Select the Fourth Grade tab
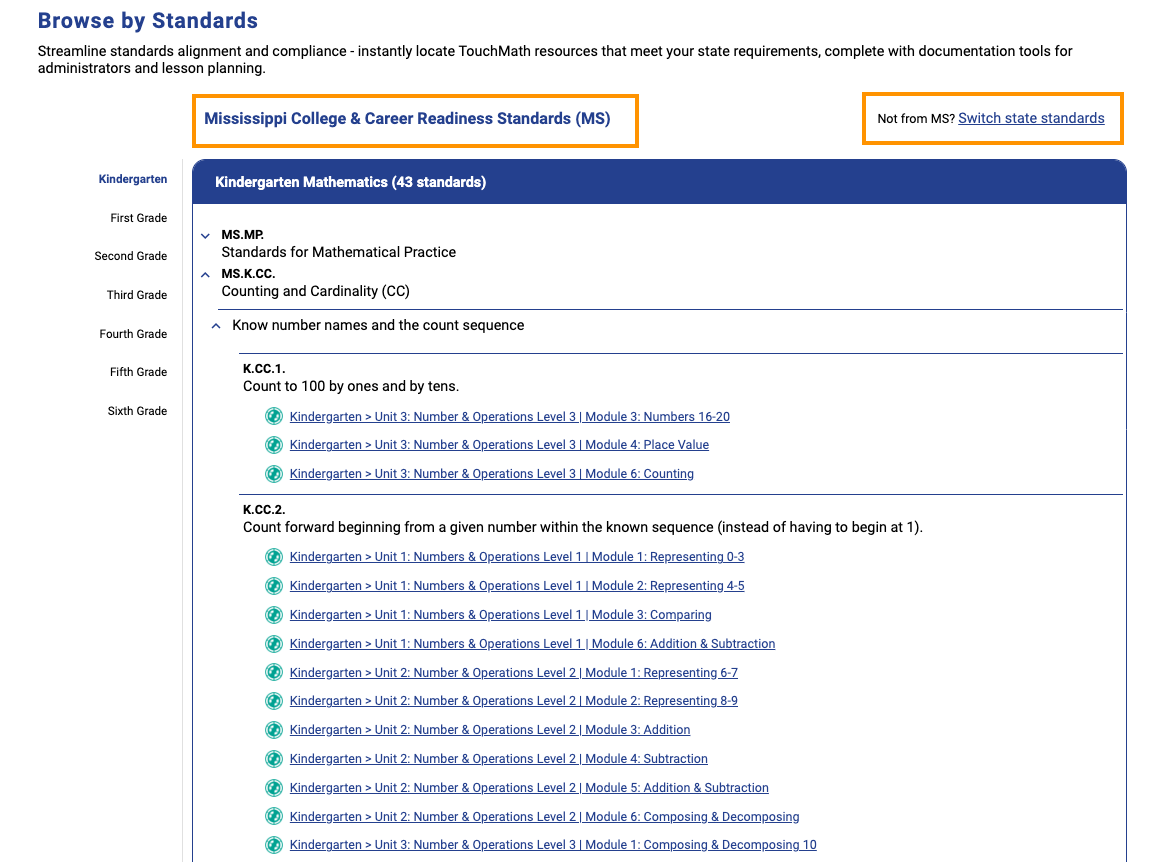 (x=133, y=334)
